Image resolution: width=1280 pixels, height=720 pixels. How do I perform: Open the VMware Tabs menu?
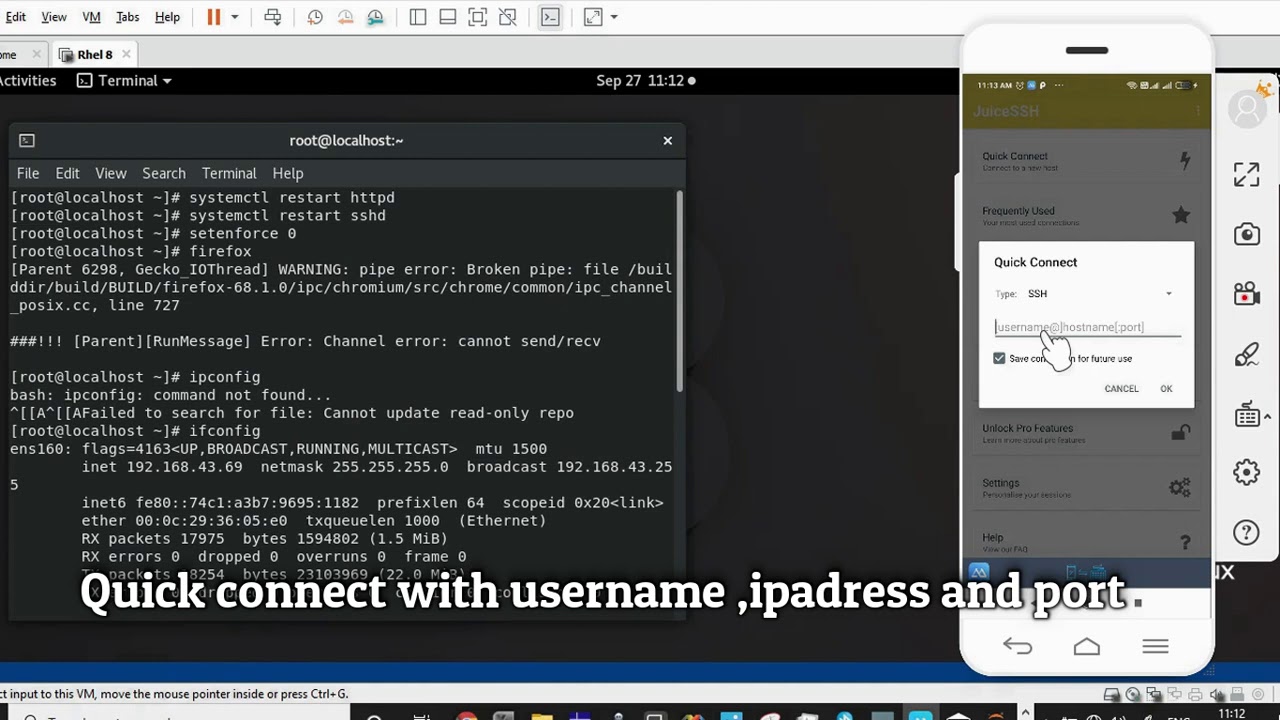point(128,17)
